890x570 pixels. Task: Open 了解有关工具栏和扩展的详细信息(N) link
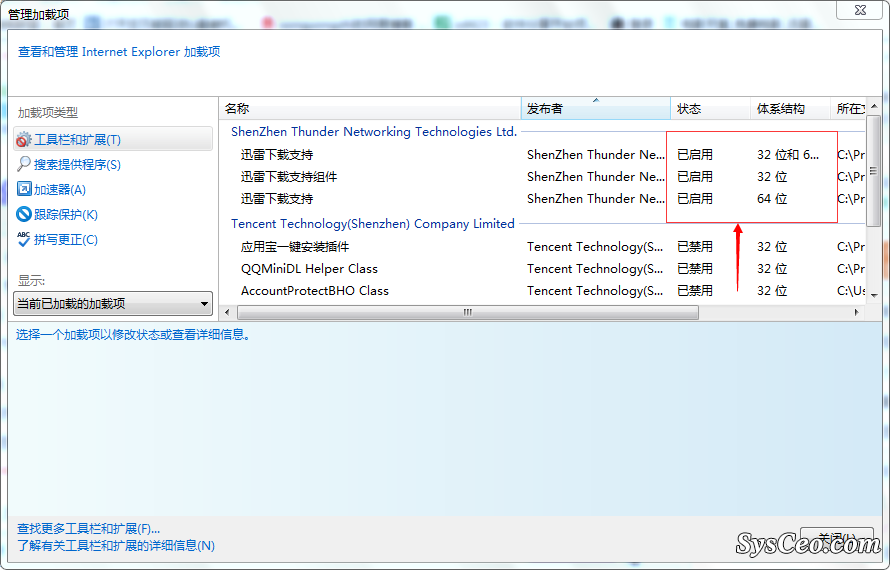pyautogui.click(x=116, y=546)
